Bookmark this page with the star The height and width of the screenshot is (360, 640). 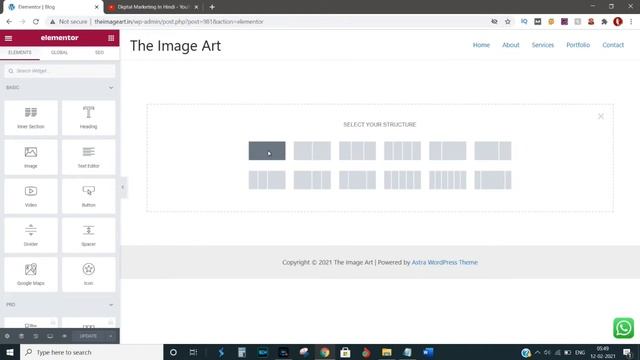pos(507,22)
